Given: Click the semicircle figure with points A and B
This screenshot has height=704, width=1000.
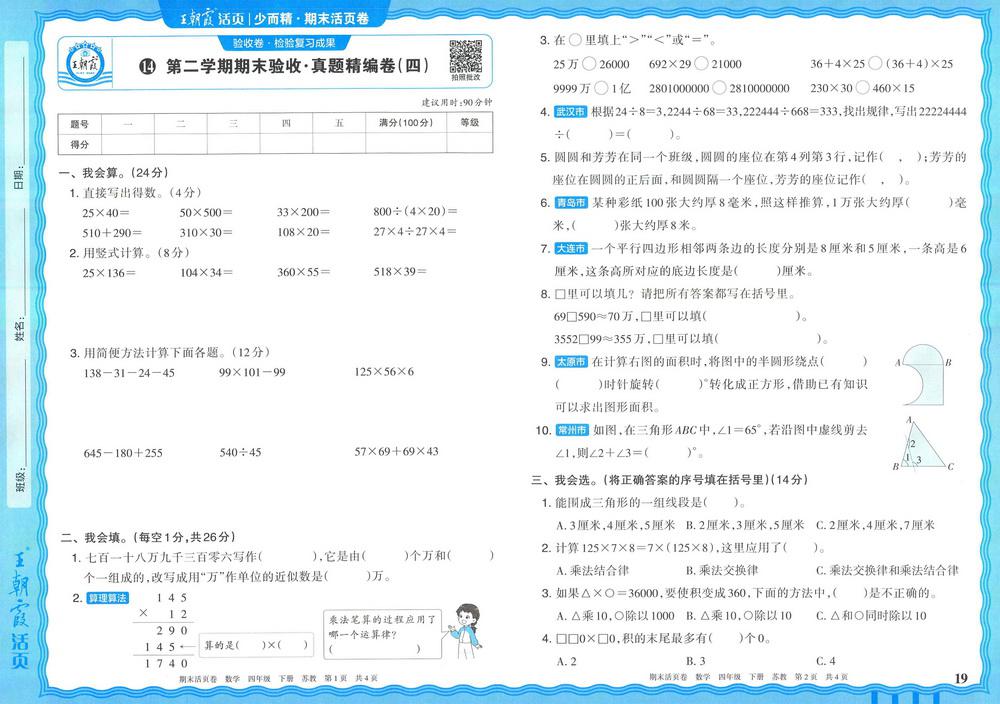Looking at the screenshot, I should point(922,375).
